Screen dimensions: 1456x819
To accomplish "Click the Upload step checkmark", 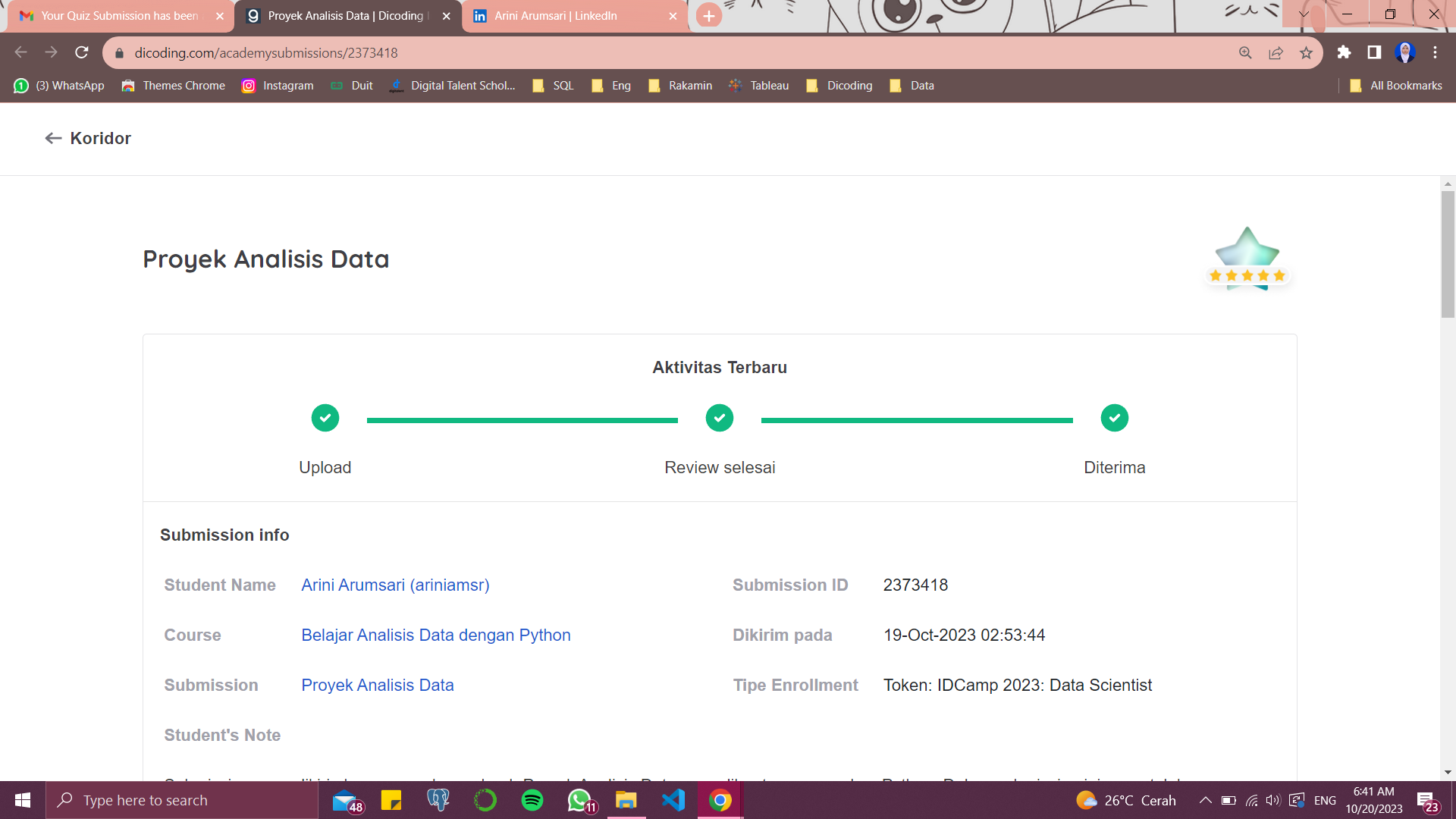I will [x=325, y=418].
